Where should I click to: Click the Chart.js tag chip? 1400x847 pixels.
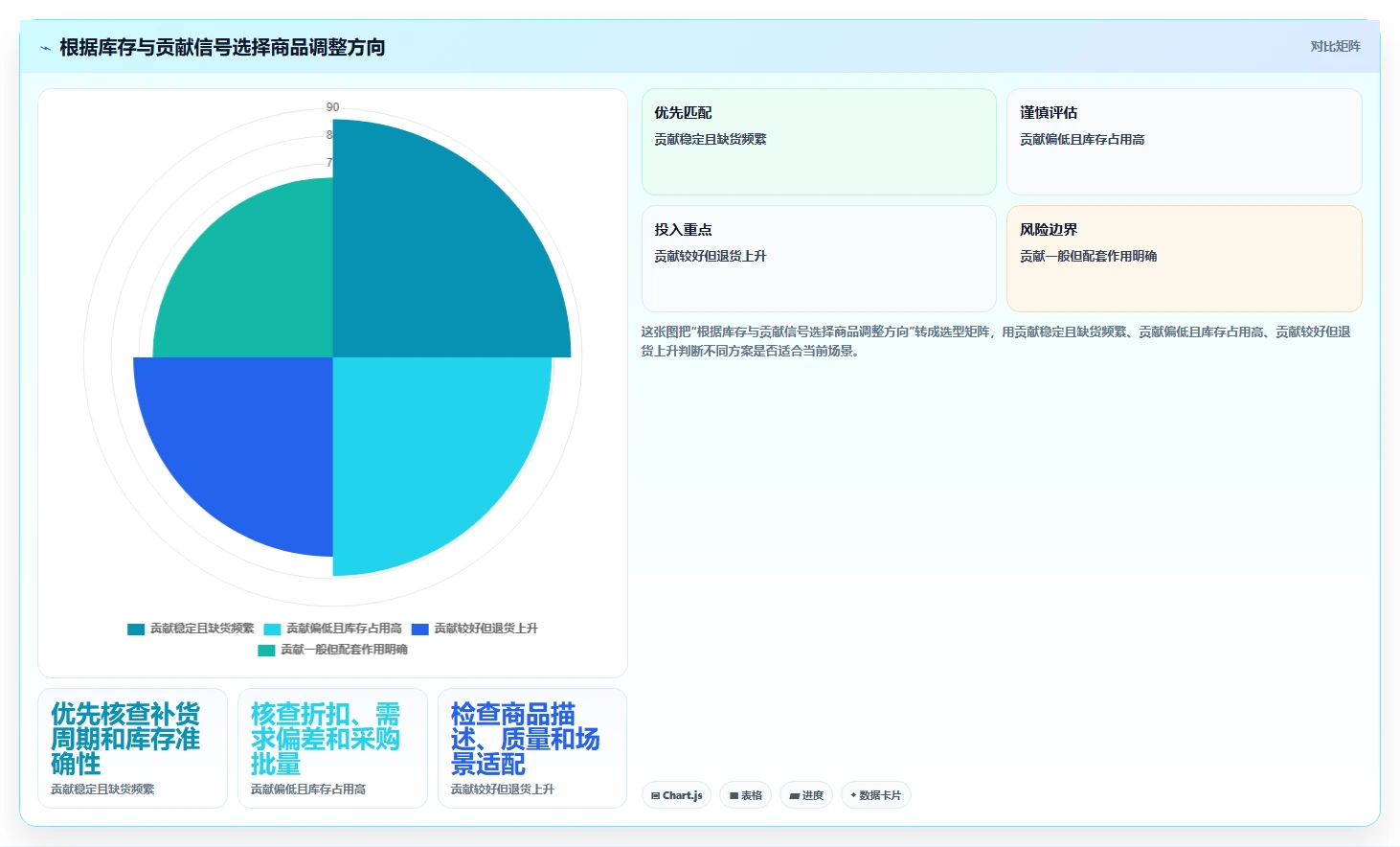(x=676, y=795)
